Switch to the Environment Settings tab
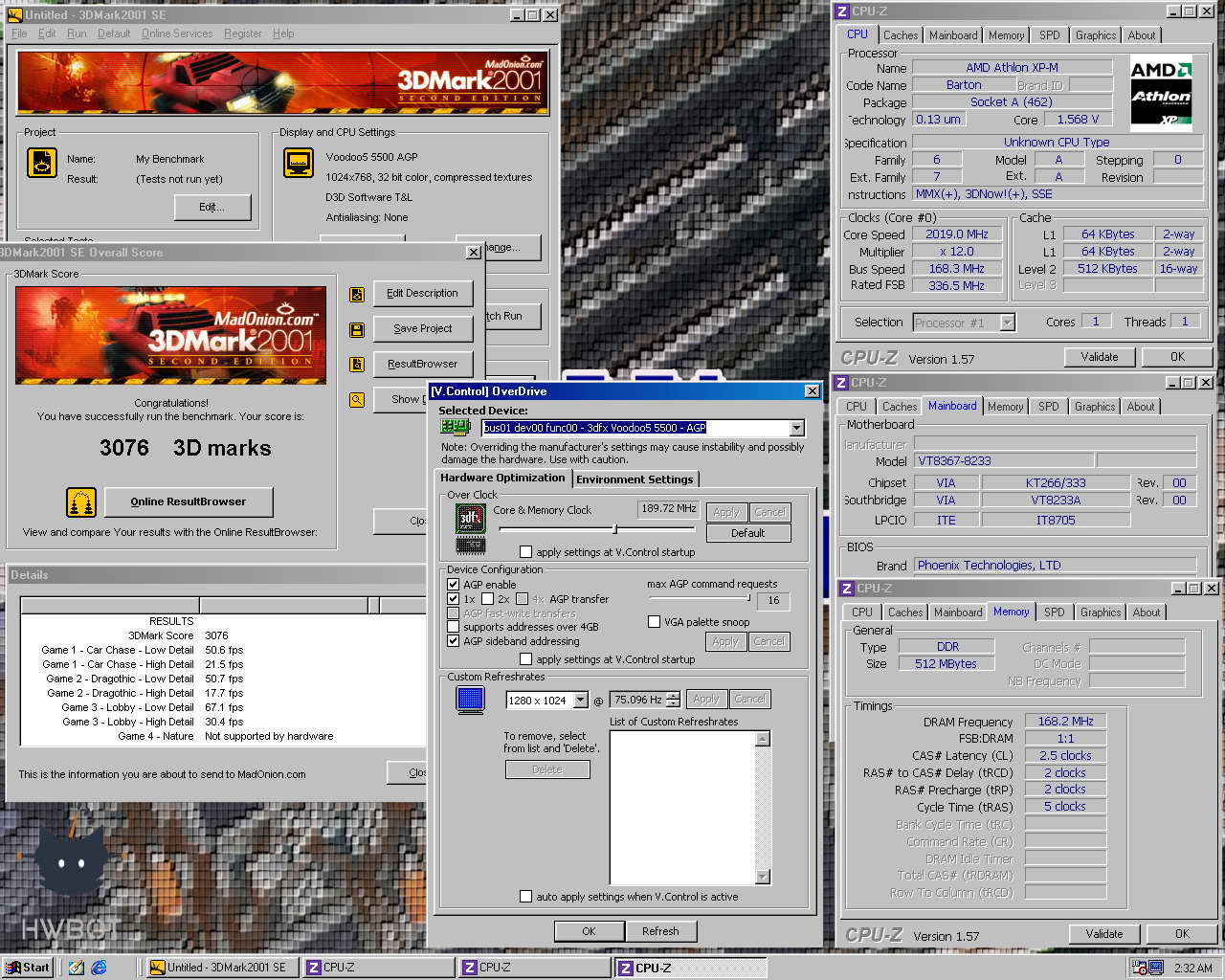This screenshot has width=1225, height=980. coord(635,479)
